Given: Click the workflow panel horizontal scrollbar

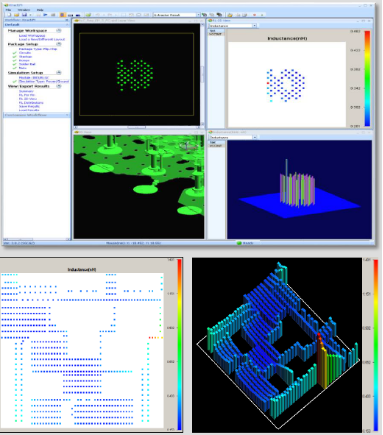Looking at the screenshot, I should pos(37,239).
